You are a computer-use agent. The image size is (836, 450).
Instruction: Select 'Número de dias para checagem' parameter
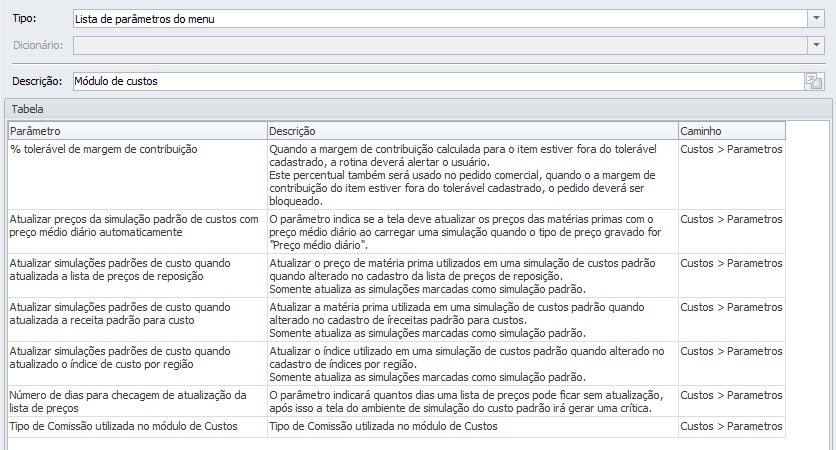tap(138, 401)
